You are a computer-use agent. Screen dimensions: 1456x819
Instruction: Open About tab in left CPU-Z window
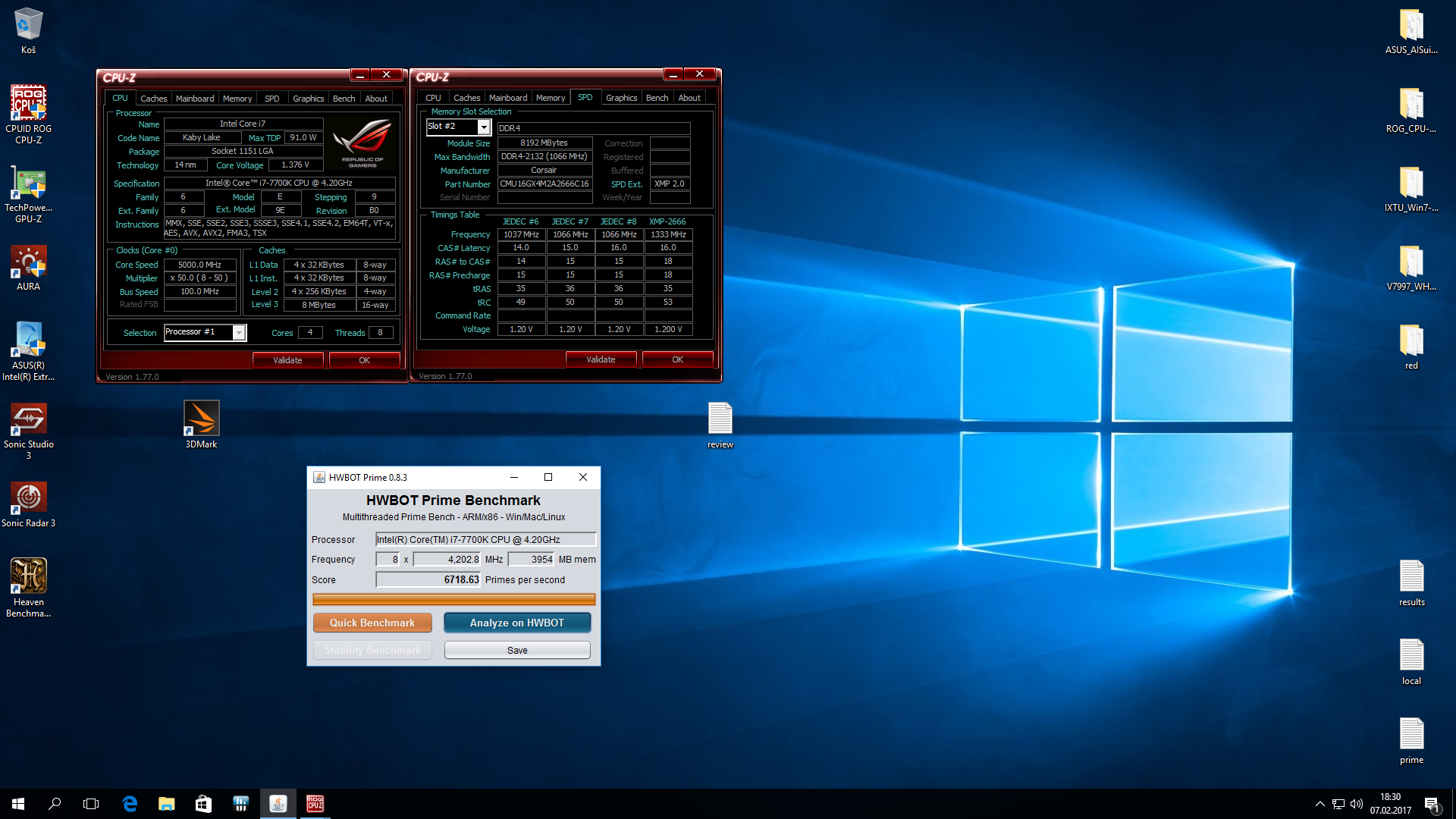376,99
